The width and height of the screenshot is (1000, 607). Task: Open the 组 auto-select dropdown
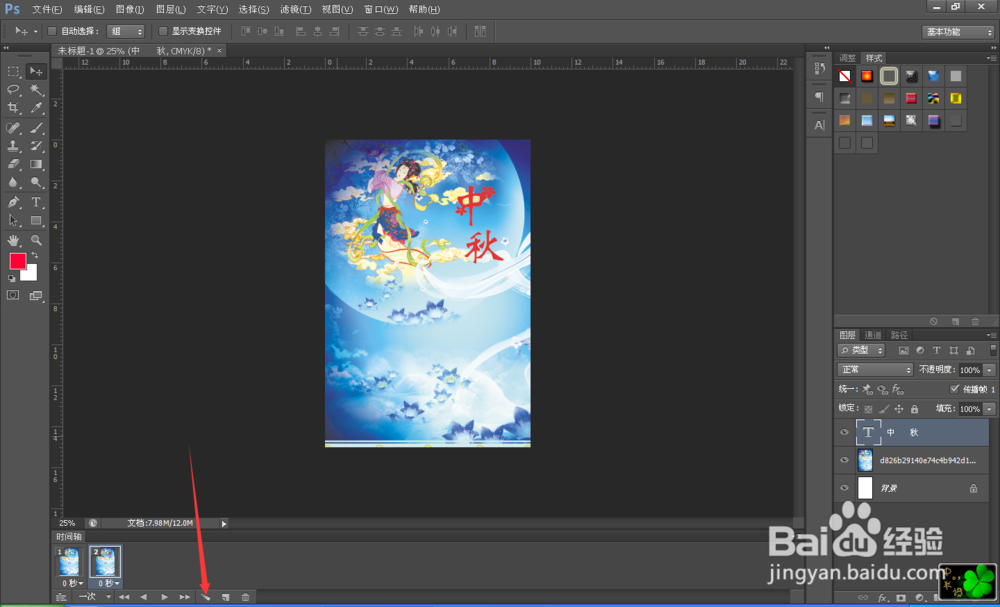(126, 31)
